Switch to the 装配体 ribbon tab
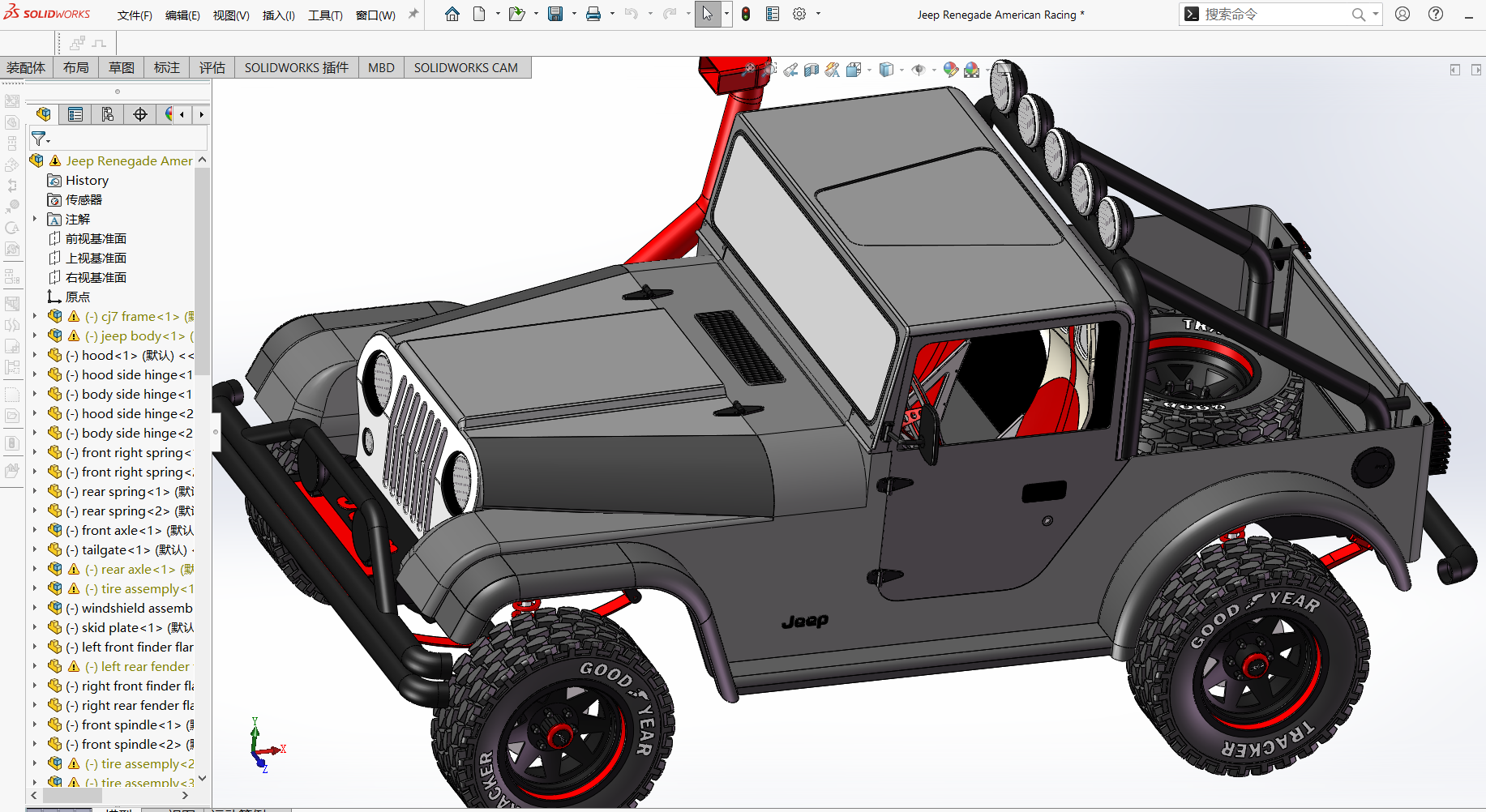Viewport: 1486px width, 812px height. (26, 67)
